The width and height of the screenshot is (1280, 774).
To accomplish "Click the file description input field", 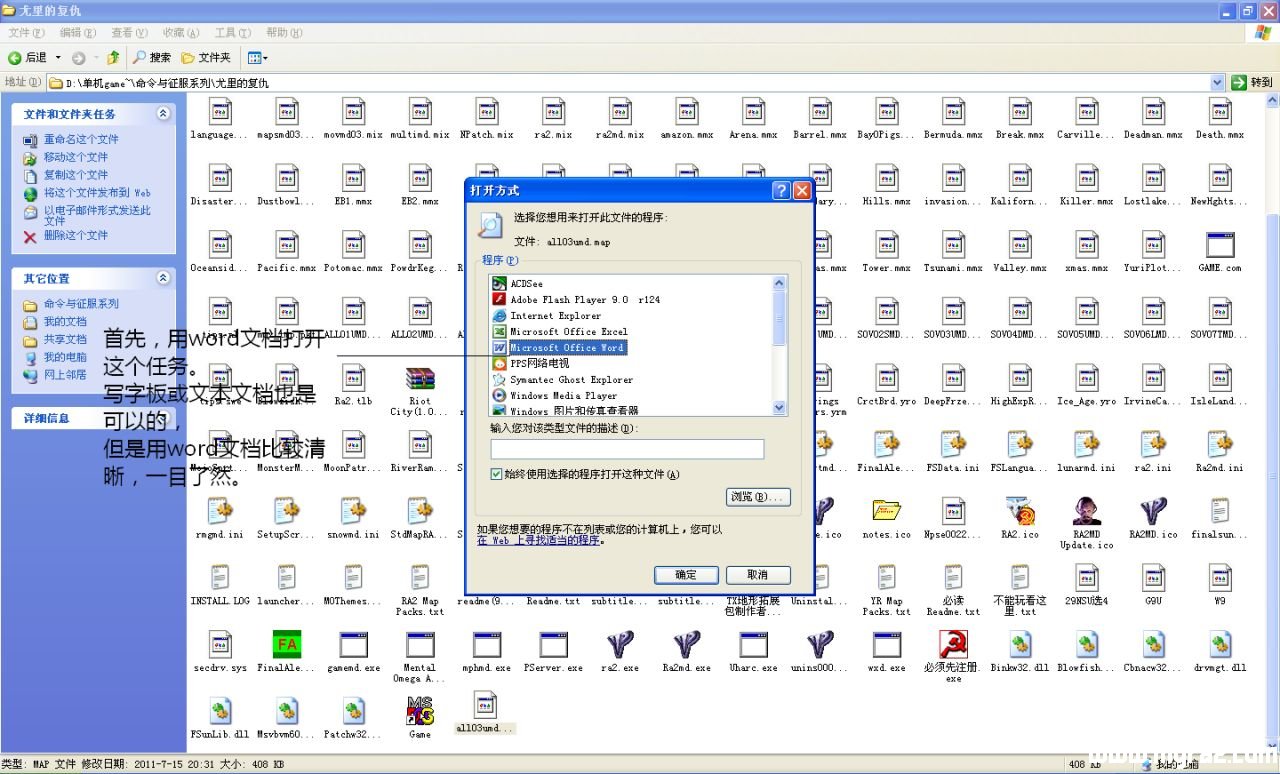I will click(627, 449).
